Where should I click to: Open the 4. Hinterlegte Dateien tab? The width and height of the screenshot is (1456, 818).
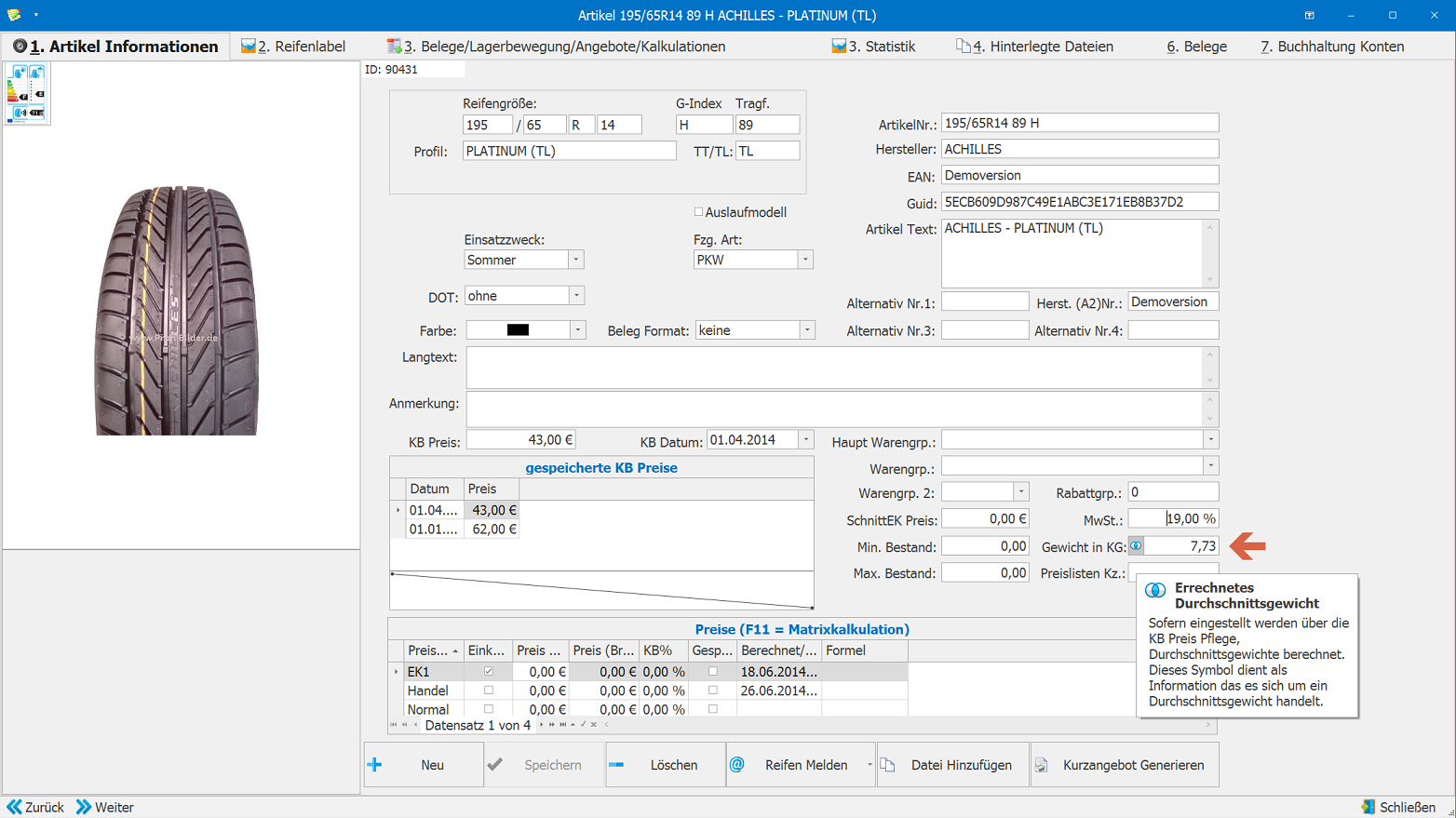pyautogui.click(x=1034, y=47)
